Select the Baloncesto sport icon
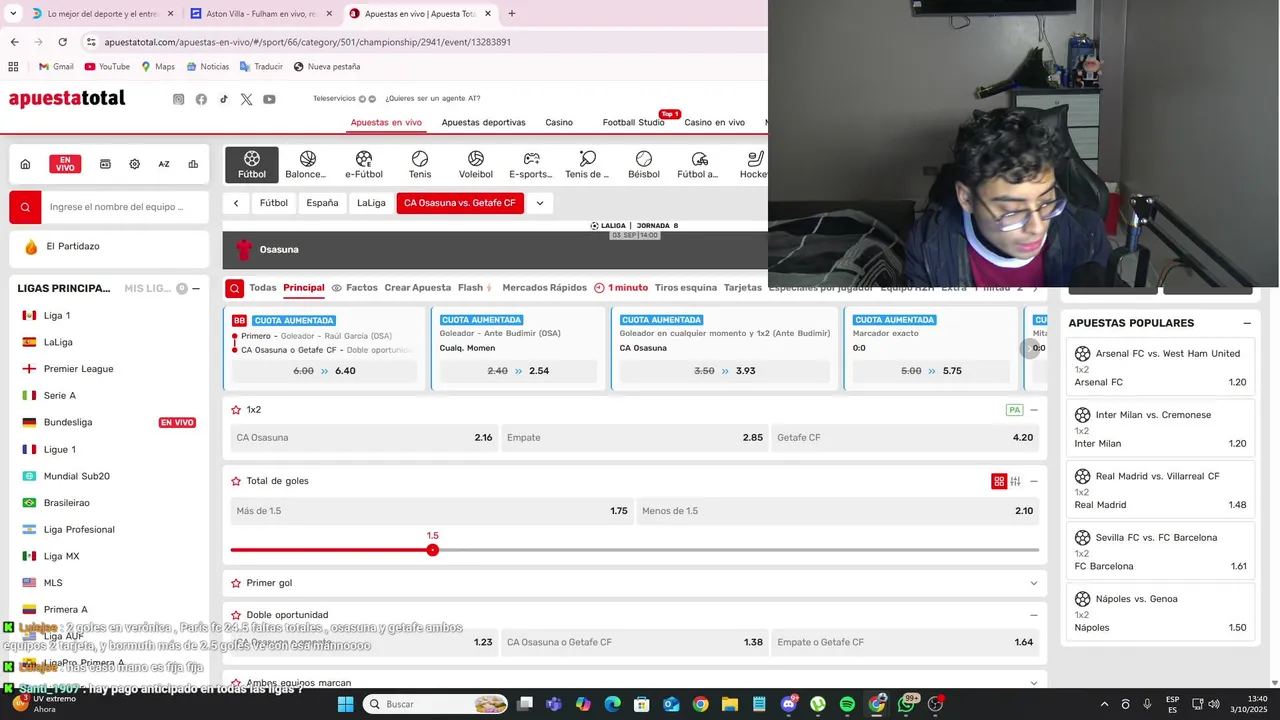 tap(307, 165)
